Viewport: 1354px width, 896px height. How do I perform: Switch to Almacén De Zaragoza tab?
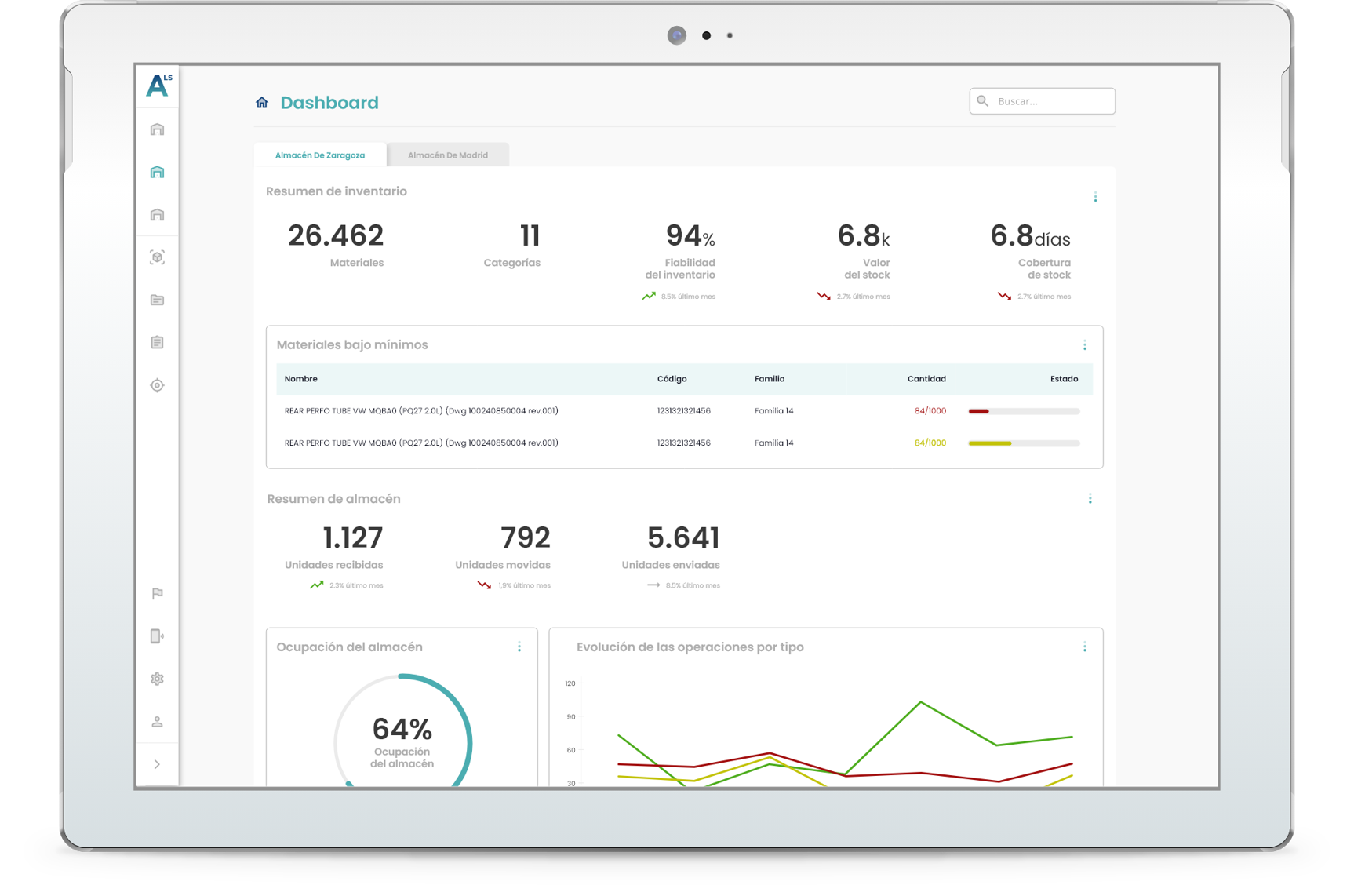click(320, 155)
